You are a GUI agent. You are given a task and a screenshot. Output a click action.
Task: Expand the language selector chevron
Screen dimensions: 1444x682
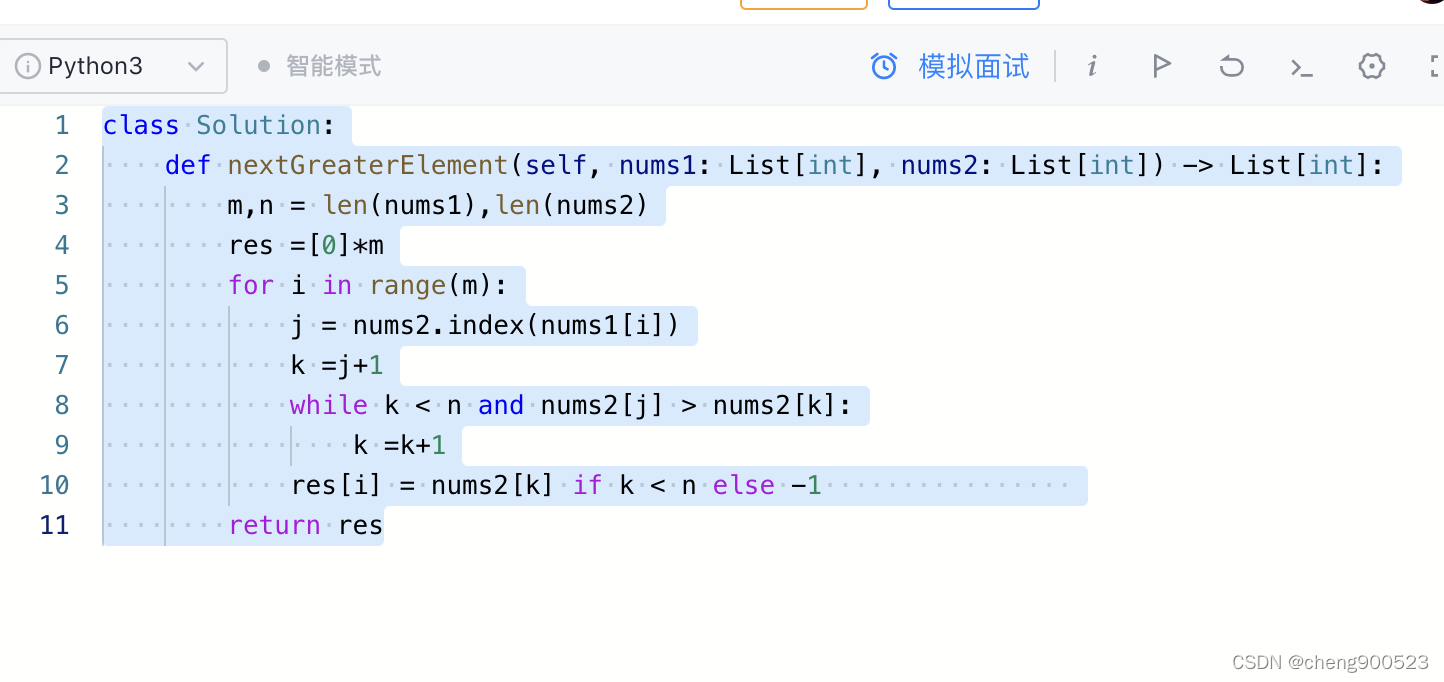pos(196,66)
